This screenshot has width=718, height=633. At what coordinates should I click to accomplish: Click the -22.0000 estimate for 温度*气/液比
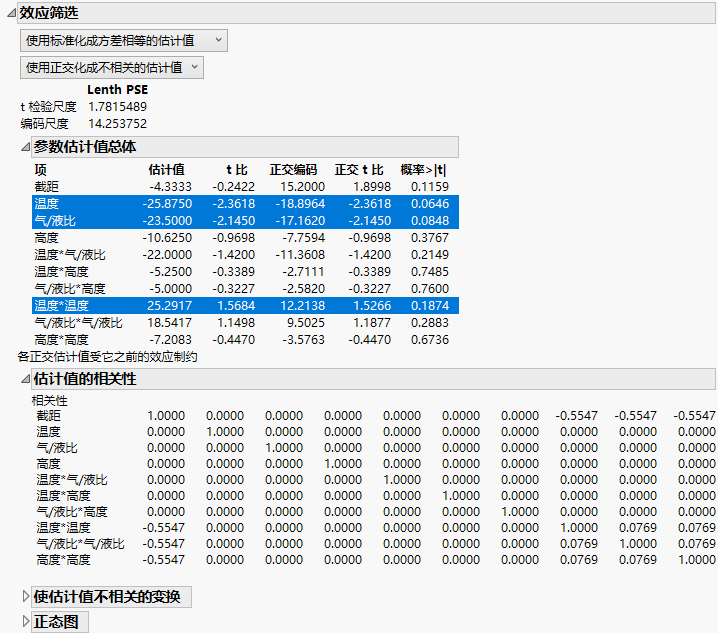point(167,254)
